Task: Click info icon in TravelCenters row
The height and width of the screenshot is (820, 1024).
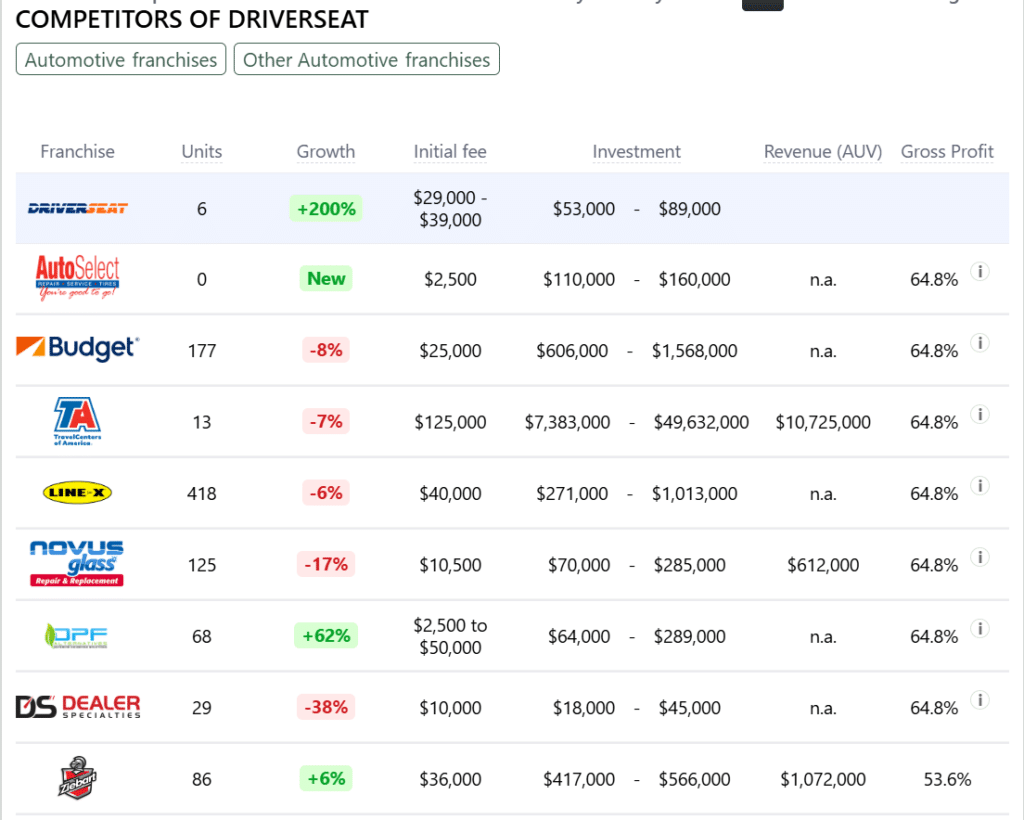Action: [x=980, y=414]
